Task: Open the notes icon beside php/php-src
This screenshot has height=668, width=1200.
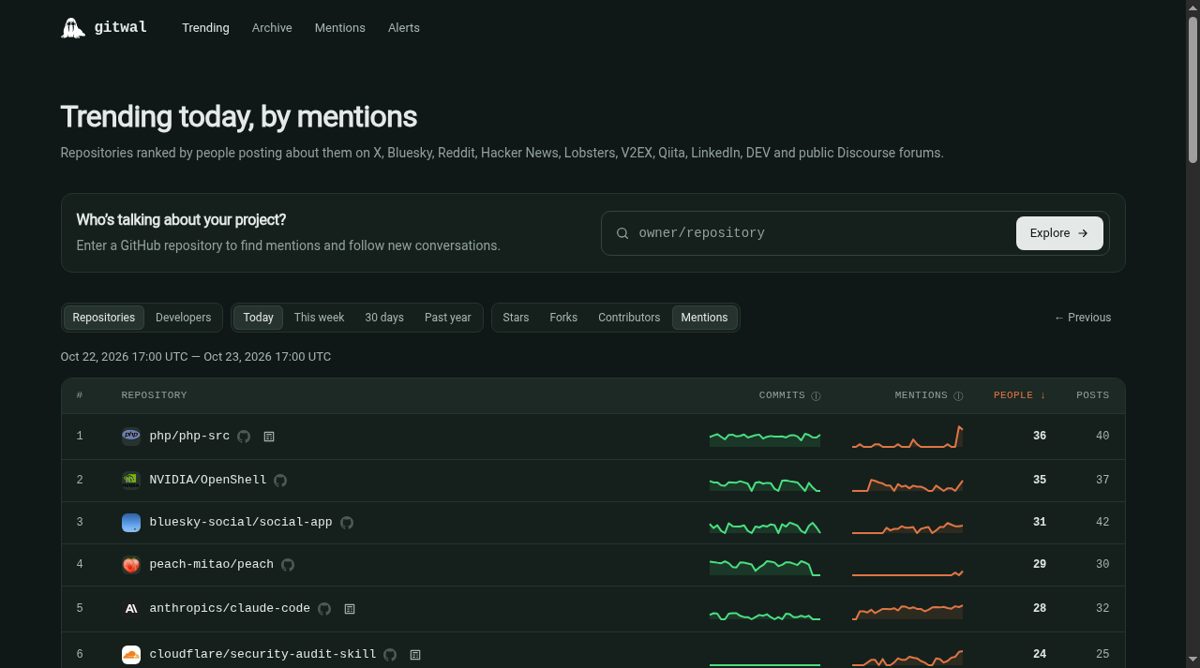Action: point(269,436)
